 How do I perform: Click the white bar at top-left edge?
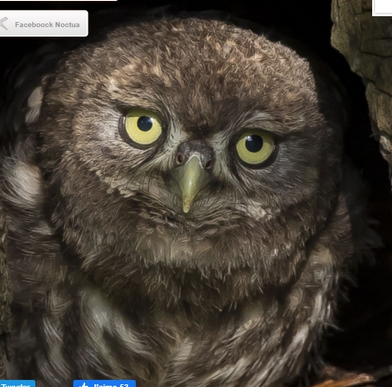pyautogui.click(x=58, y=0)
